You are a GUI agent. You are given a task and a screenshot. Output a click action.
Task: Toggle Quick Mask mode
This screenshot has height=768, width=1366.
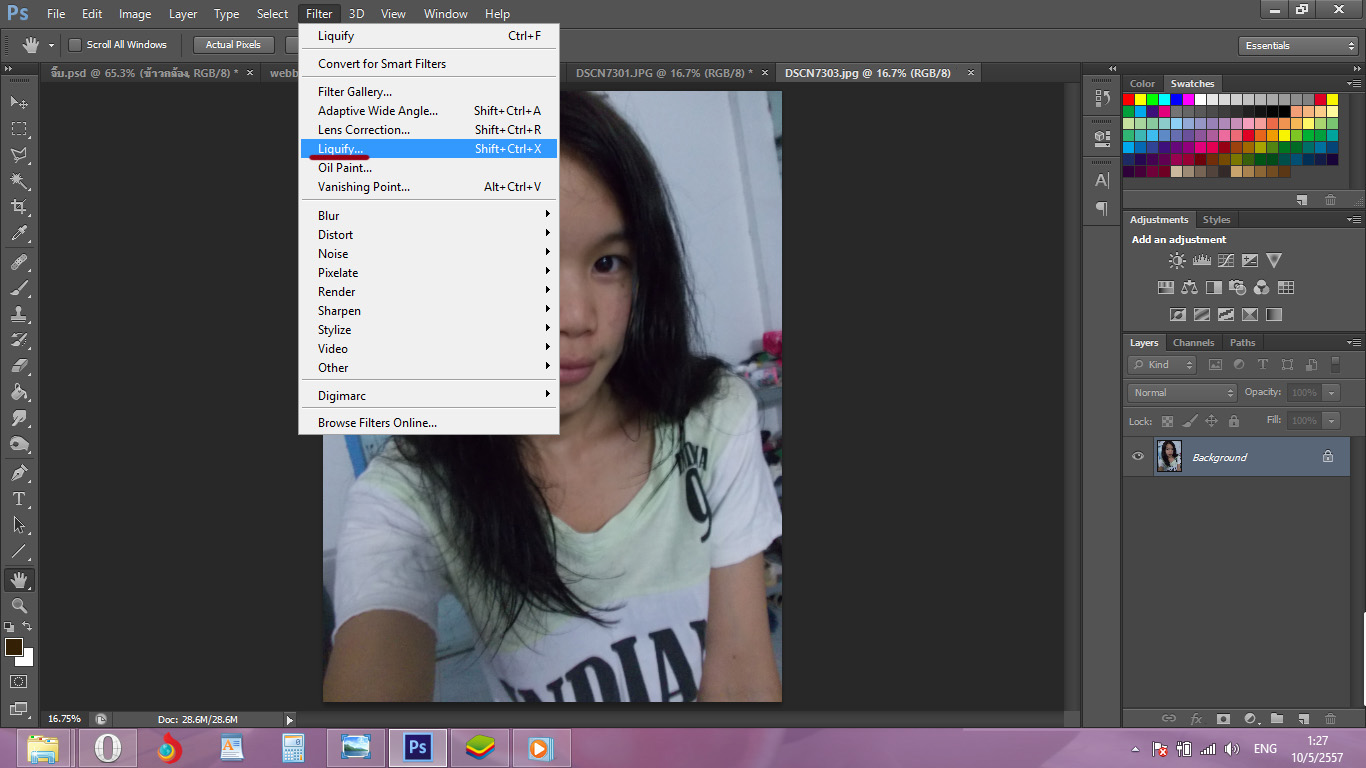pos(19,681)
